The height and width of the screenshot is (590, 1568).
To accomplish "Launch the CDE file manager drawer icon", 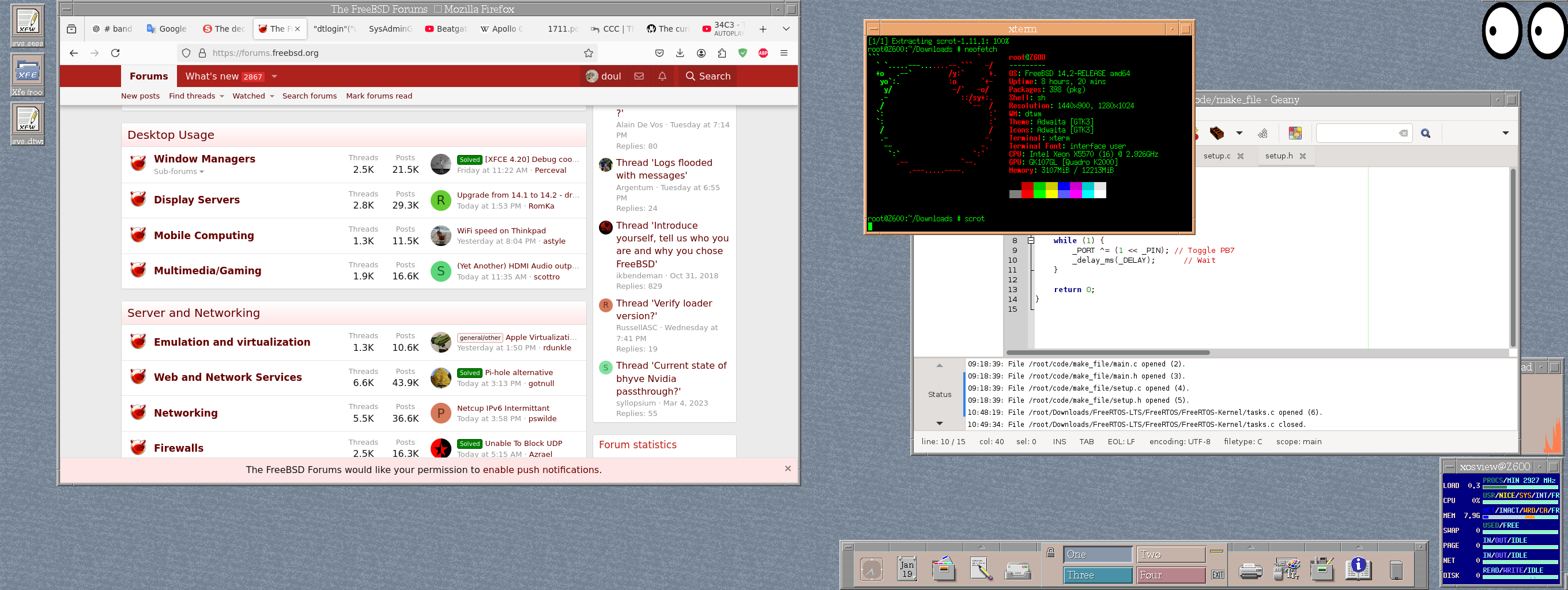I will click(944, 569).
